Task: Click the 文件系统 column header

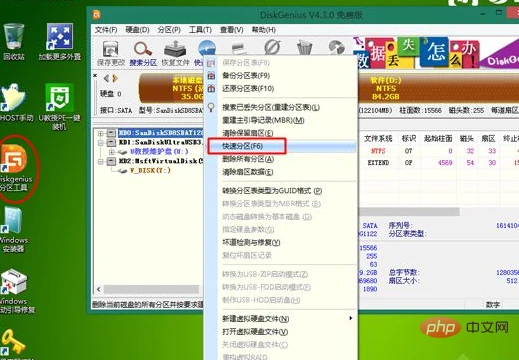Action: pos(378,138)
